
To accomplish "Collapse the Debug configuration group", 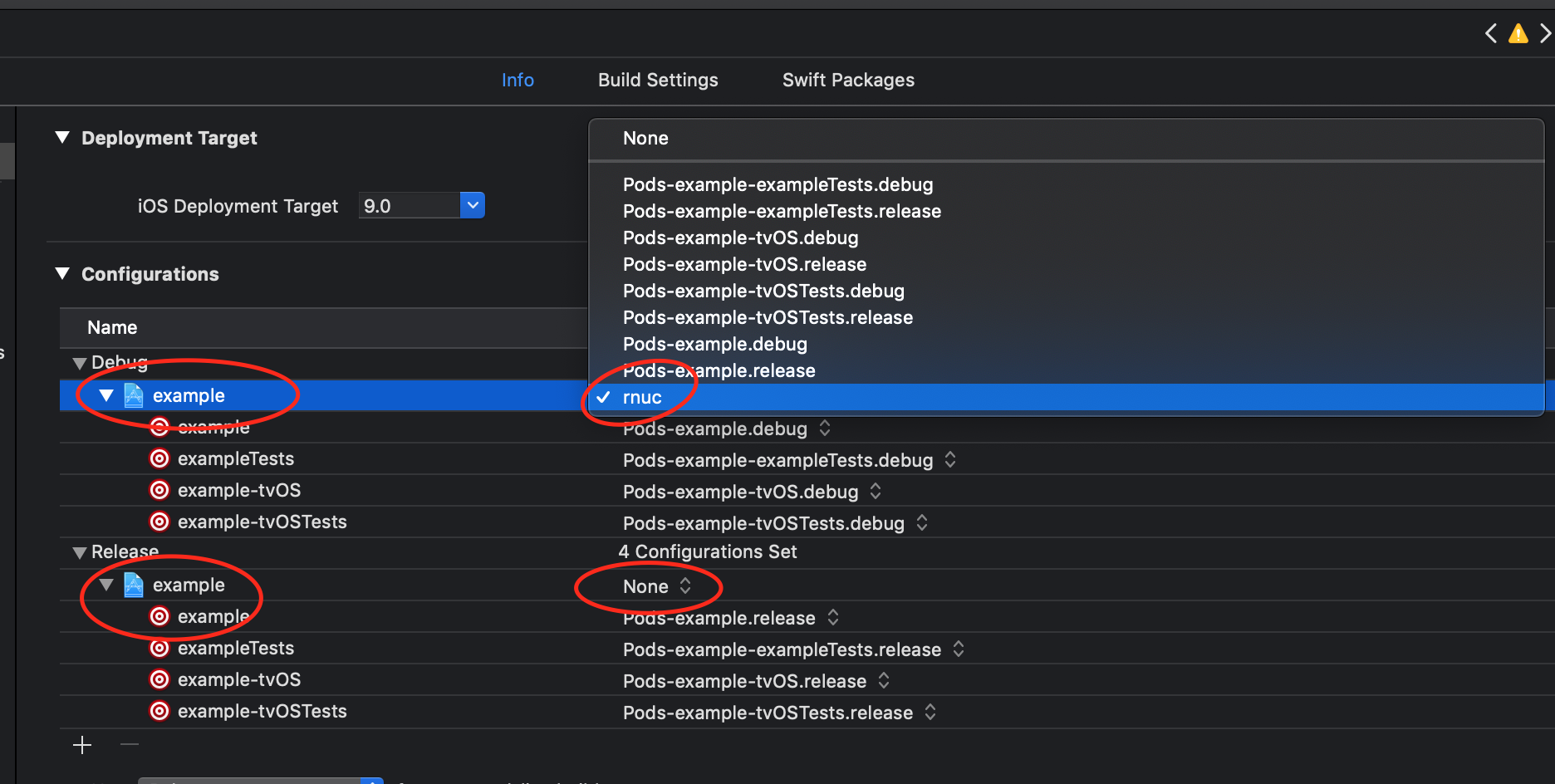I will [80, 363].
